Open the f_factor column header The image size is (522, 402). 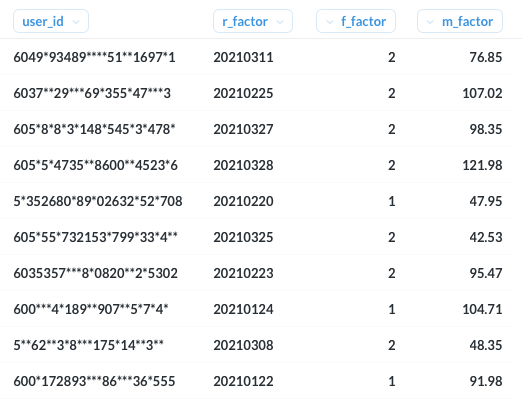[x=356, y=21]
